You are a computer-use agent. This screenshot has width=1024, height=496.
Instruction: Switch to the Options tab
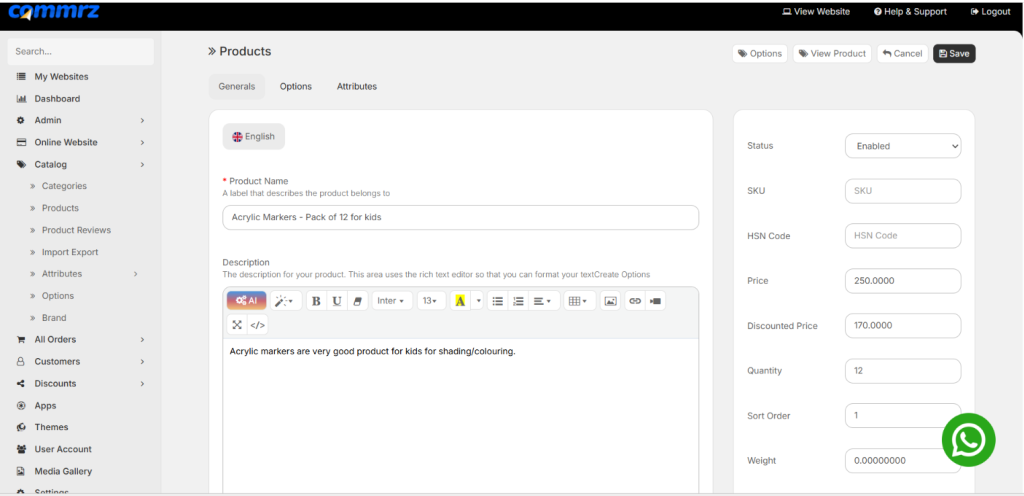click(x=296, y=86)
